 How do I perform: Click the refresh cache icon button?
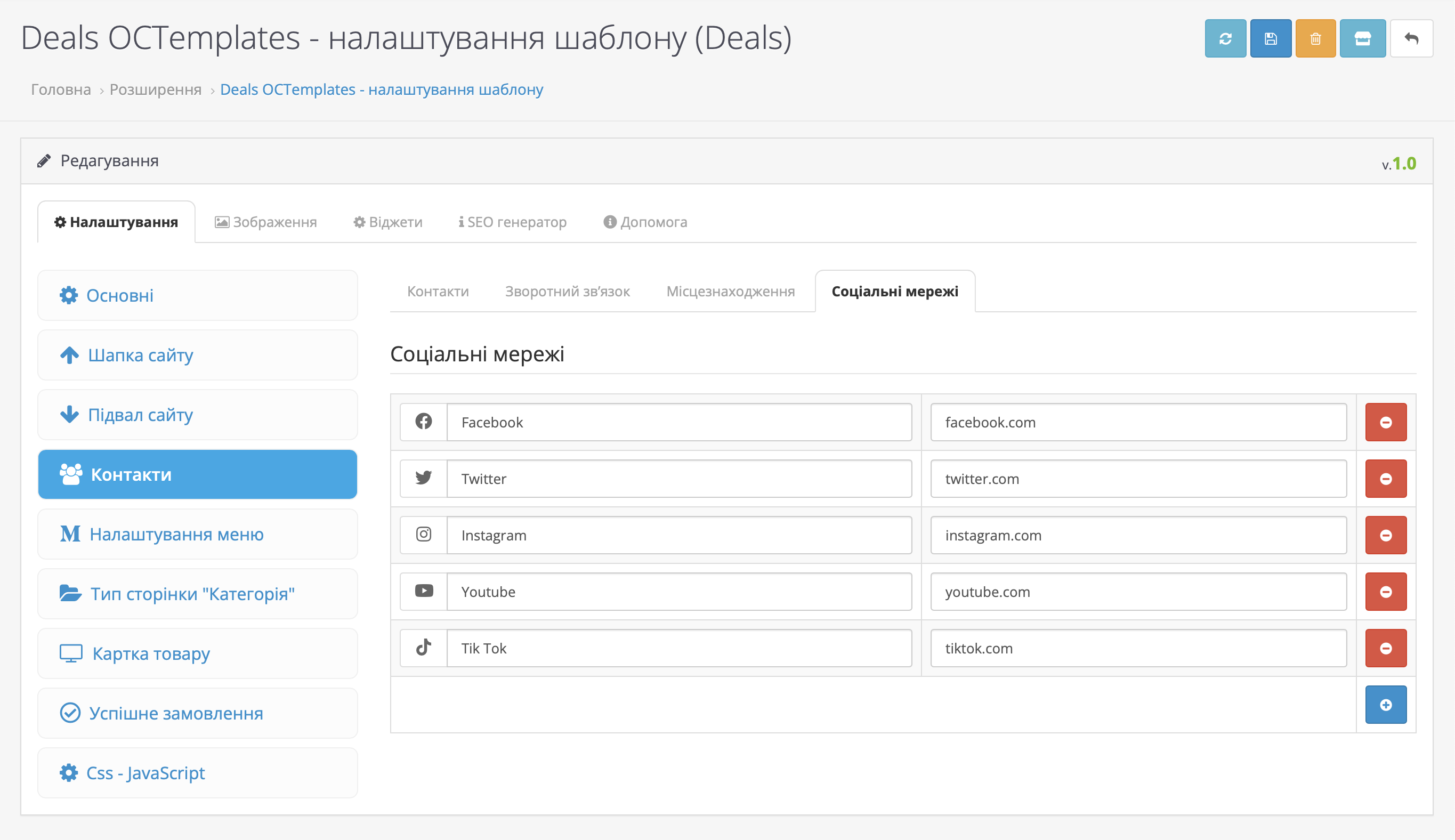[x=1225, y=39]
